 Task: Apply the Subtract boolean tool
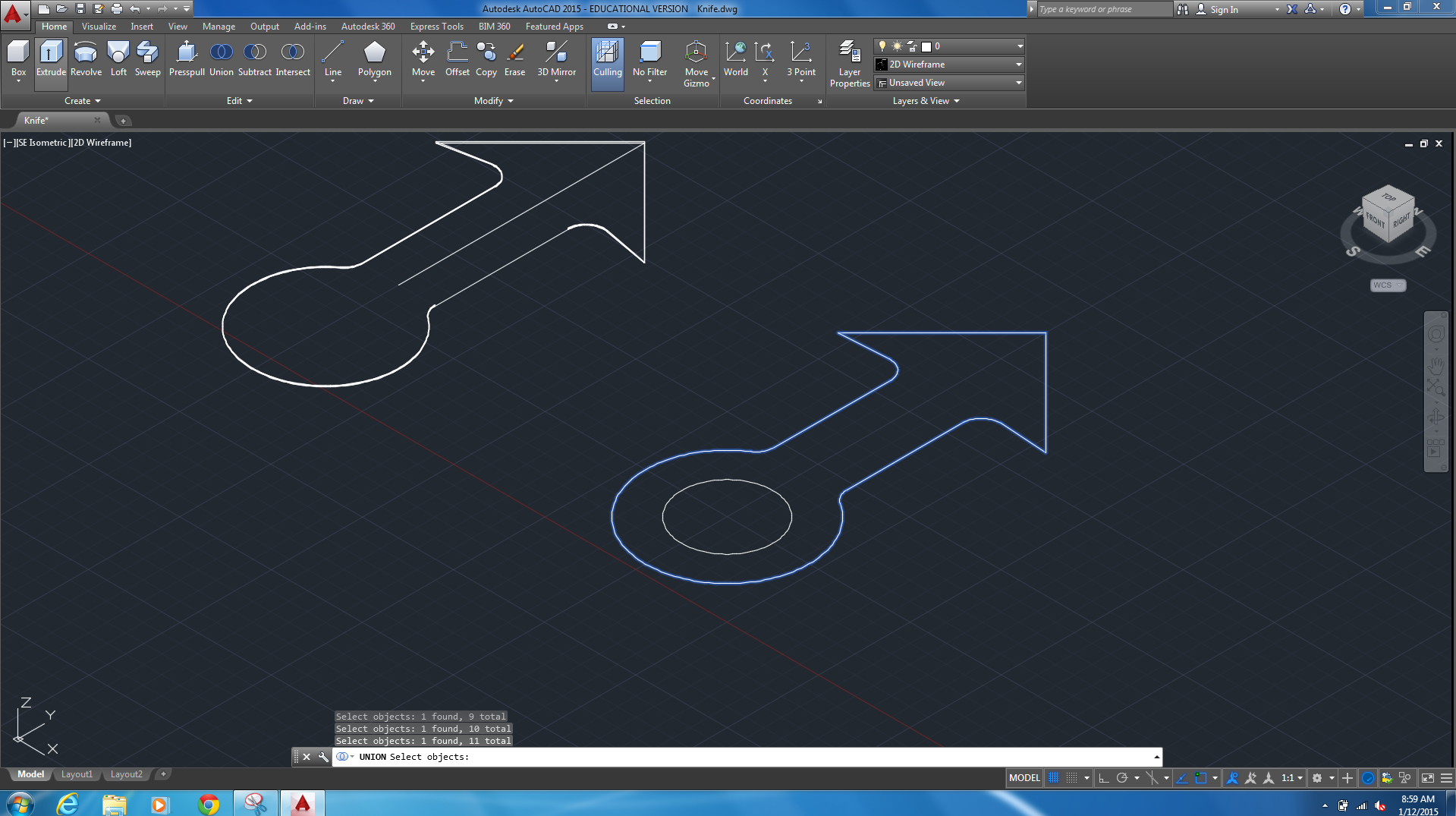[255, 59]
